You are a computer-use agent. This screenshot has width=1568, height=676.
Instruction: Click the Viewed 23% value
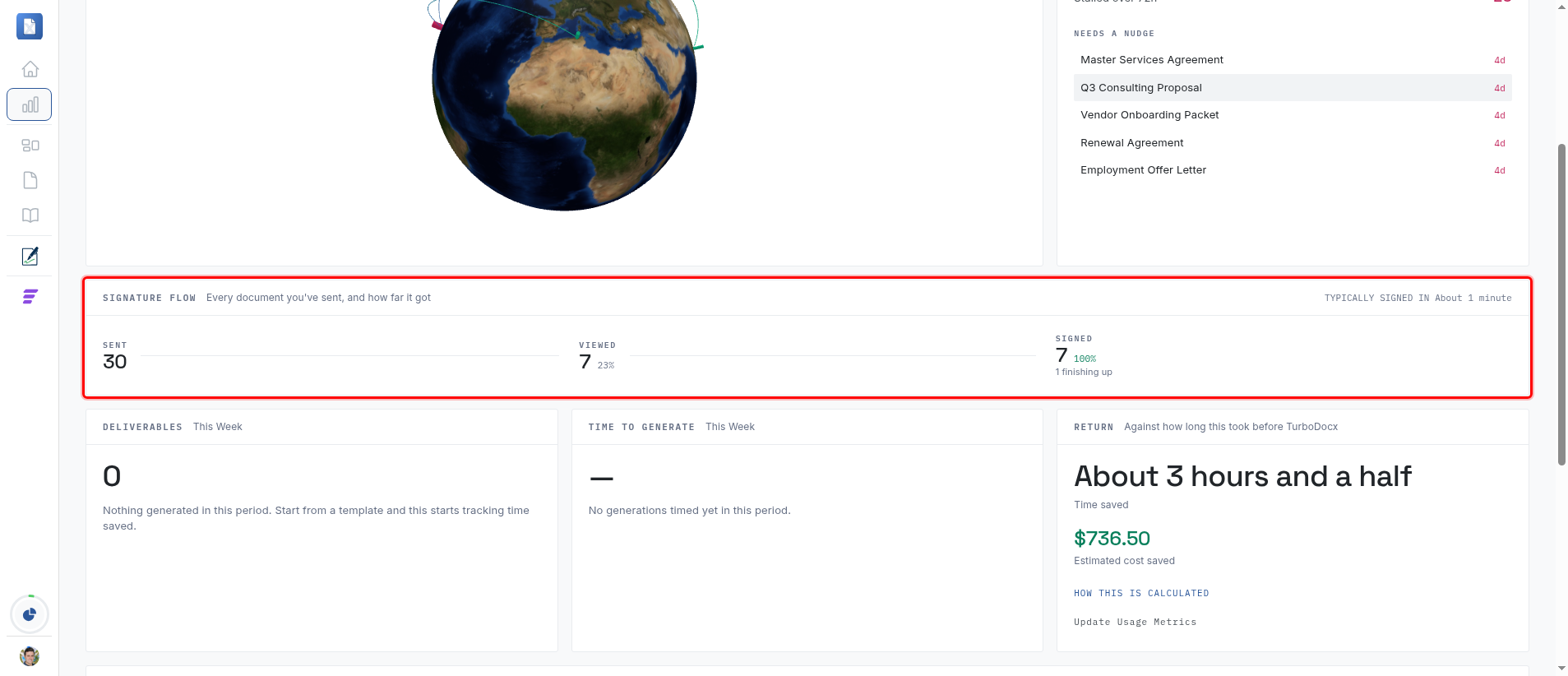pos(606,365)
